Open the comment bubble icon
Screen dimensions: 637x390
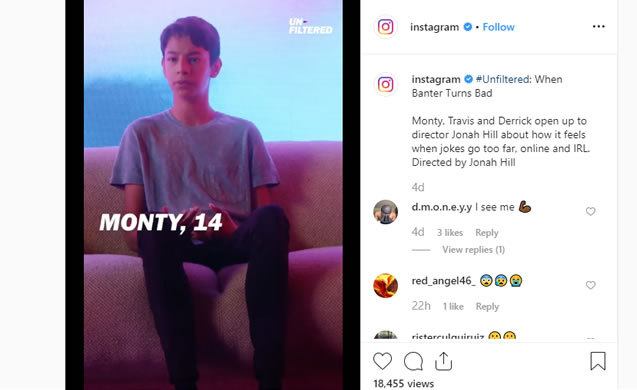click(413, 361)
